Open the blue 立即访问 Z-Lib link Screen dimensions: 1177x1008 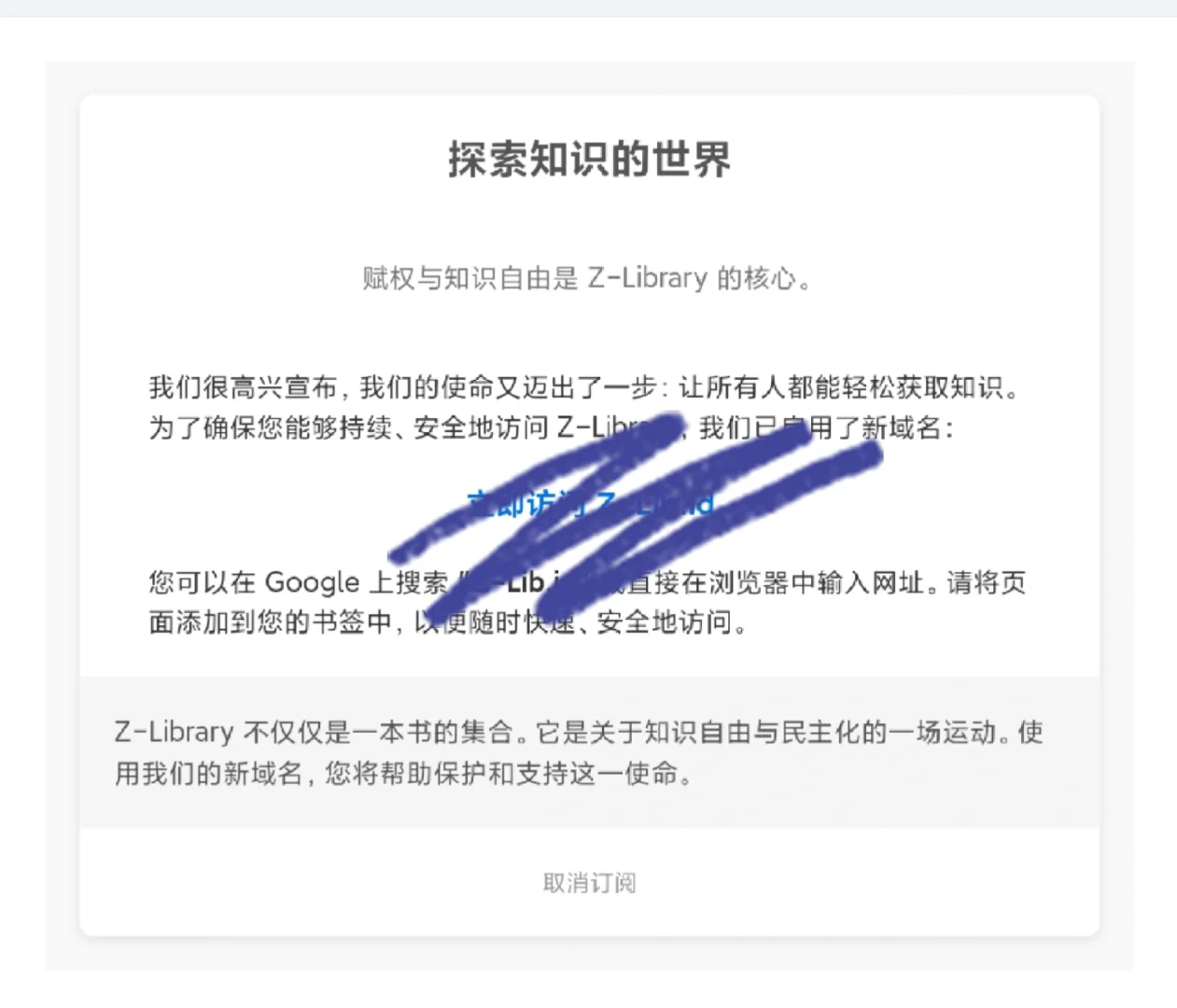point(590,504)
